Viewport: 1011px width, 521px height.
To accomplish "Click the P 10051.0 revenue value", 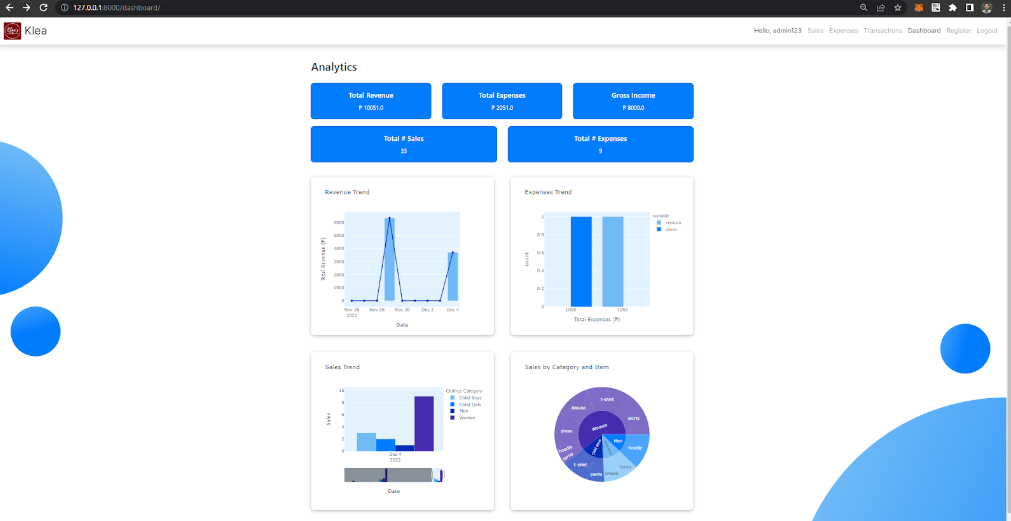I will click(371, 108).
